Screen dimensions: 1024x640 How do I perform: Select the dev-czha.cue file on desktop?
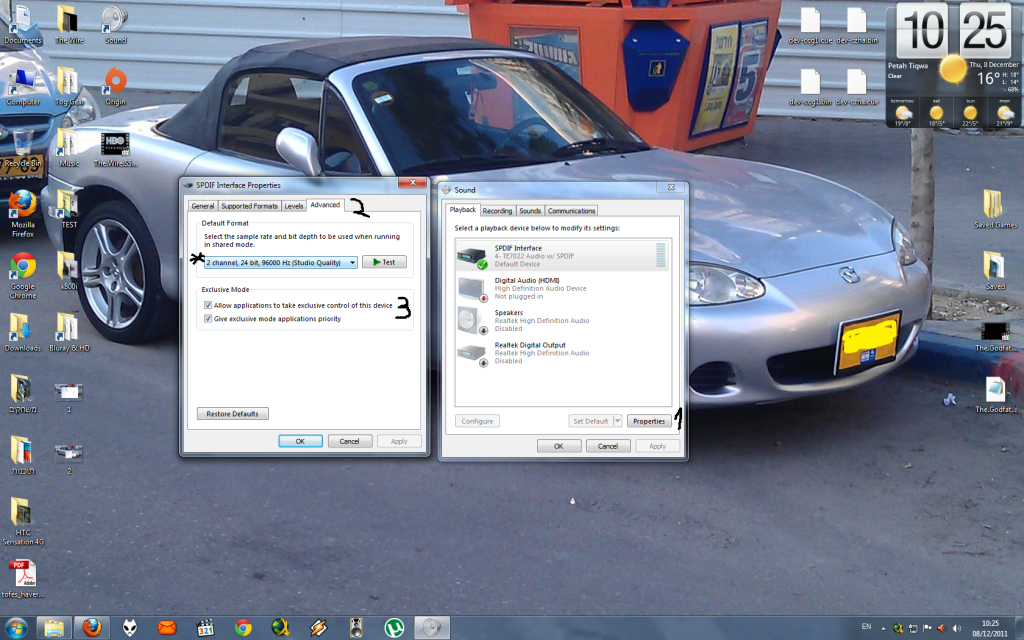pos(856,88)
